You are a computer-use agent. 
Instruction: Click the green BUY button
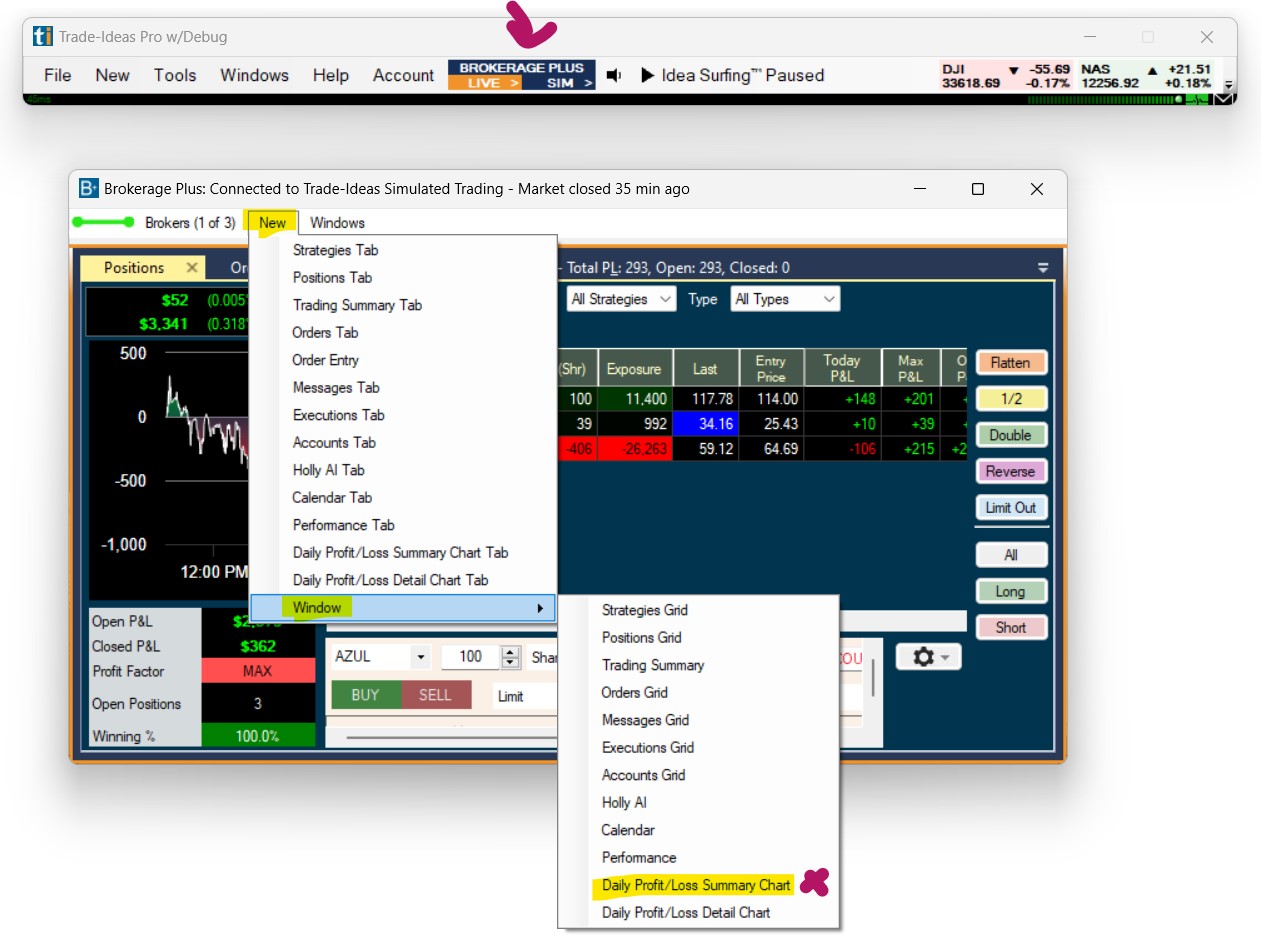tap(365, 695)
